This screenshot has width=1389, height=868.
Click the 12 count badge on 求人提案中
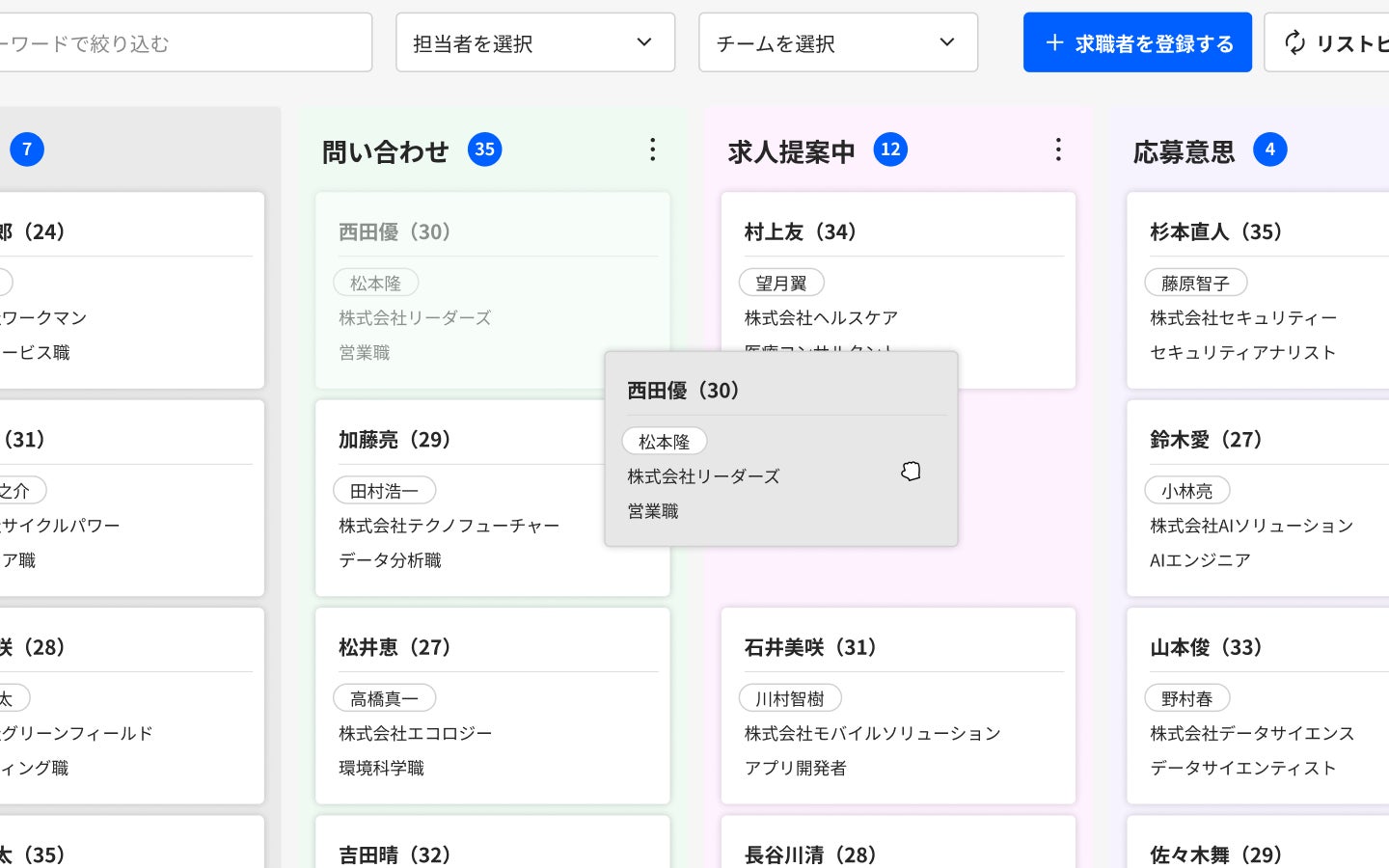click(x=890, y=149)
